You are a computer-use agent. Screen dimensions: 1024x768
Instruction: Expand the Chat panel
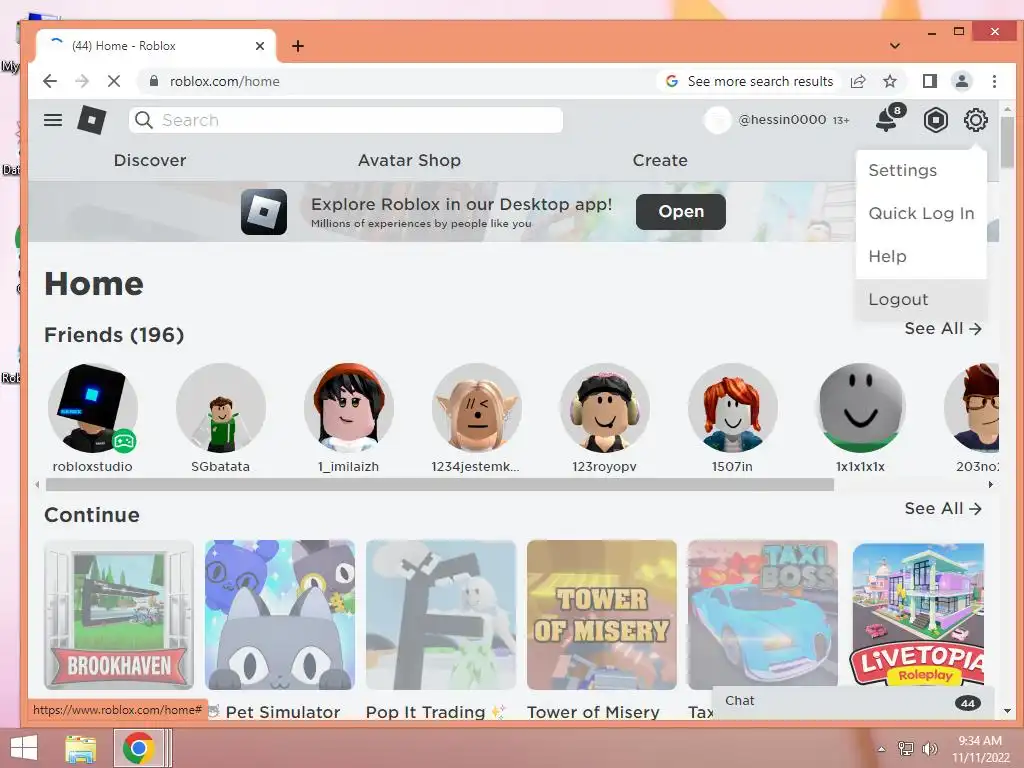853,701
